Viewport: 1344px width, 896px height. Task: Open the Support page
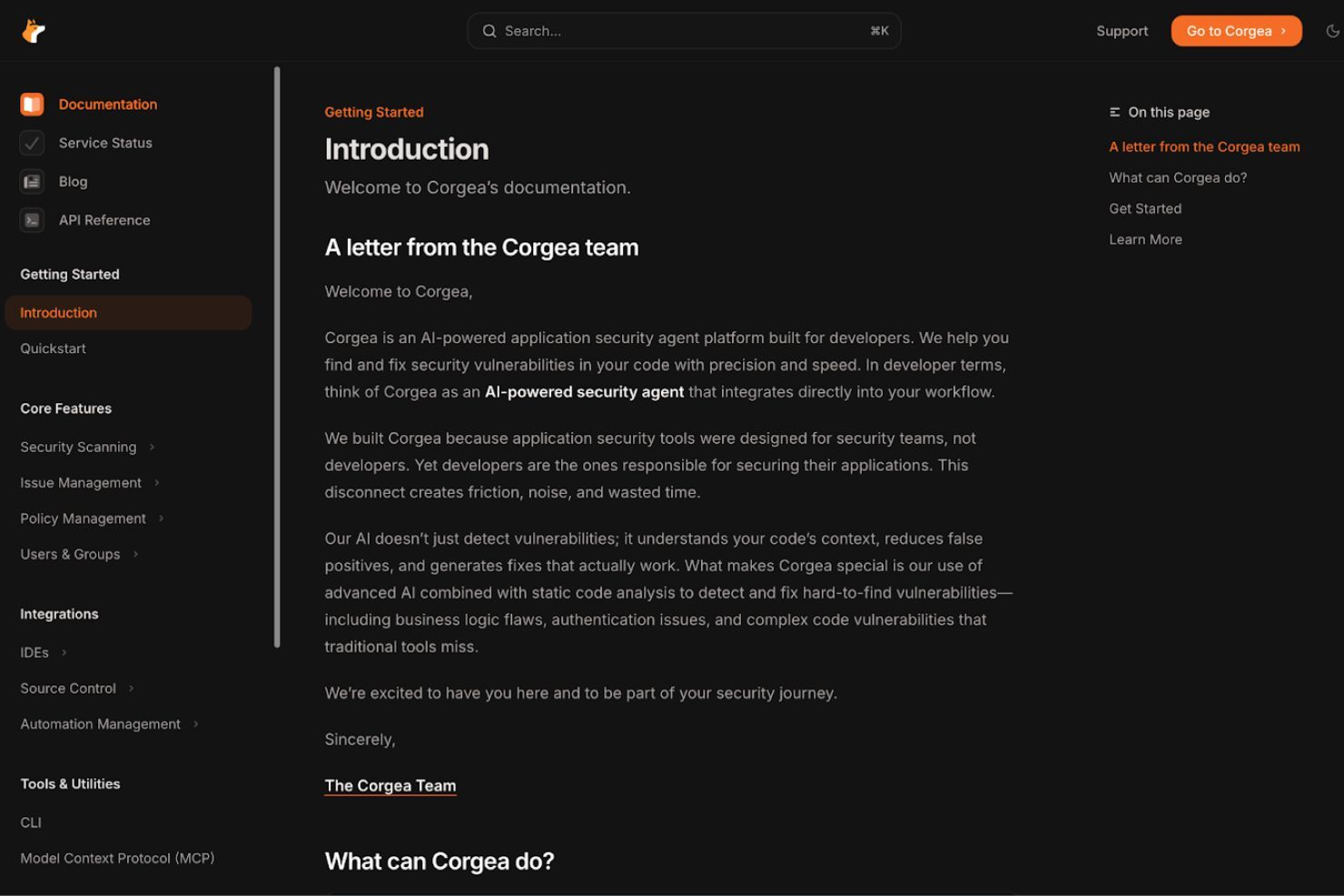(1122, 30)
